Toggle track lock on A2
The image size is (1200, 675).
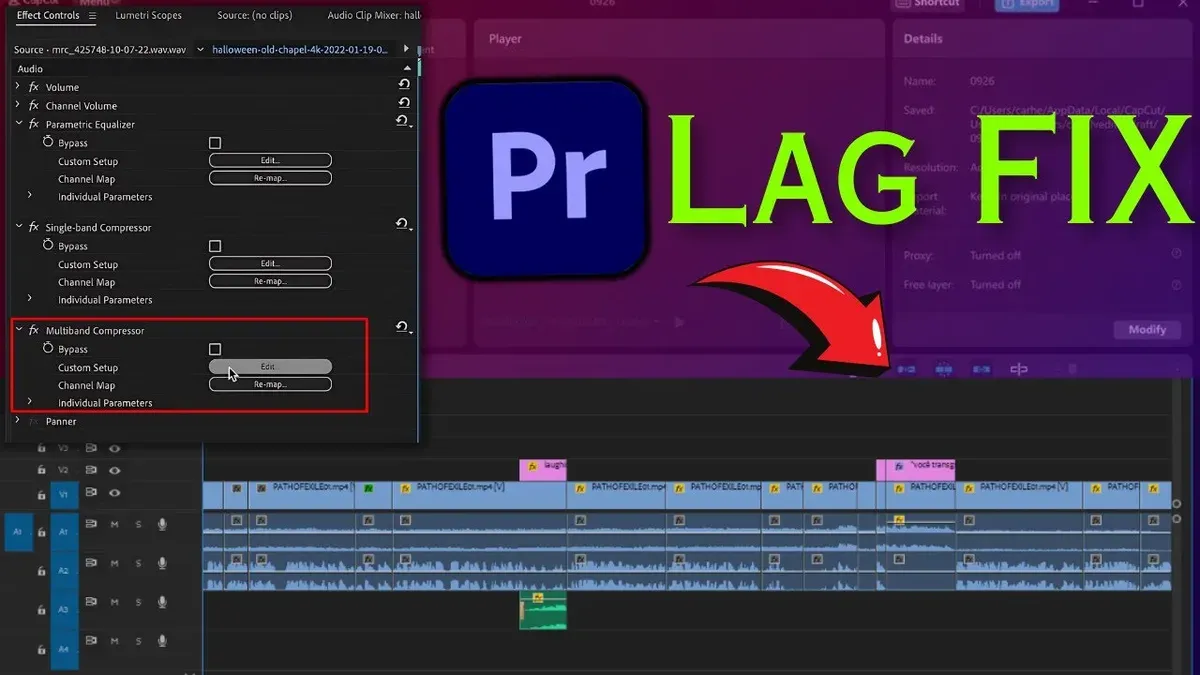point(41,571)
